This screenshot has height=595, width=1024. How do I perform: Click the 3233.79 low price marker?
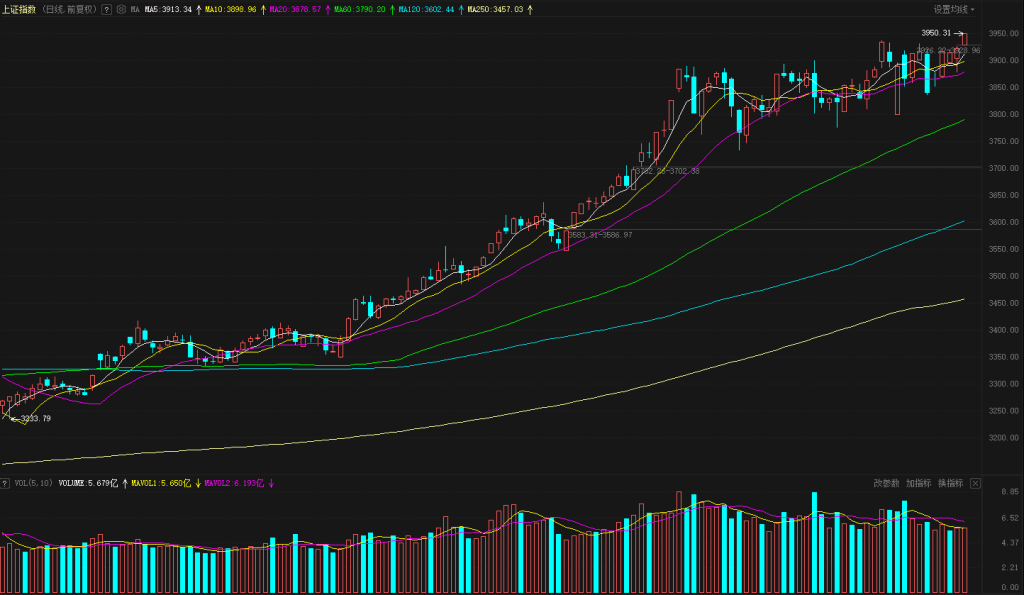click(35, 419)
